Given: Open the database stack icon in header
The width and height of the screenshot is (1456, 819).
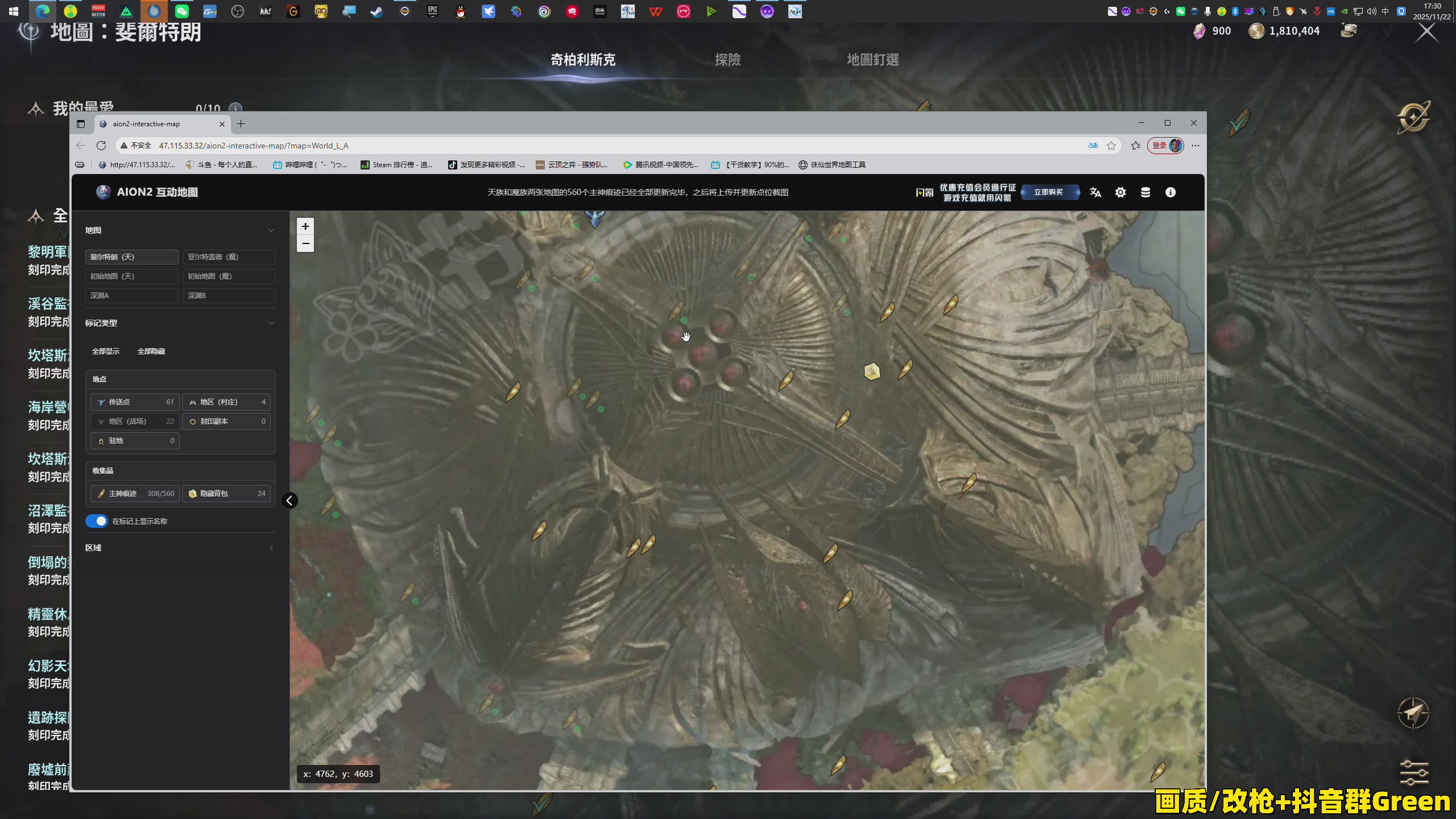Looking at the screenshot, I should click(1145, 192).
